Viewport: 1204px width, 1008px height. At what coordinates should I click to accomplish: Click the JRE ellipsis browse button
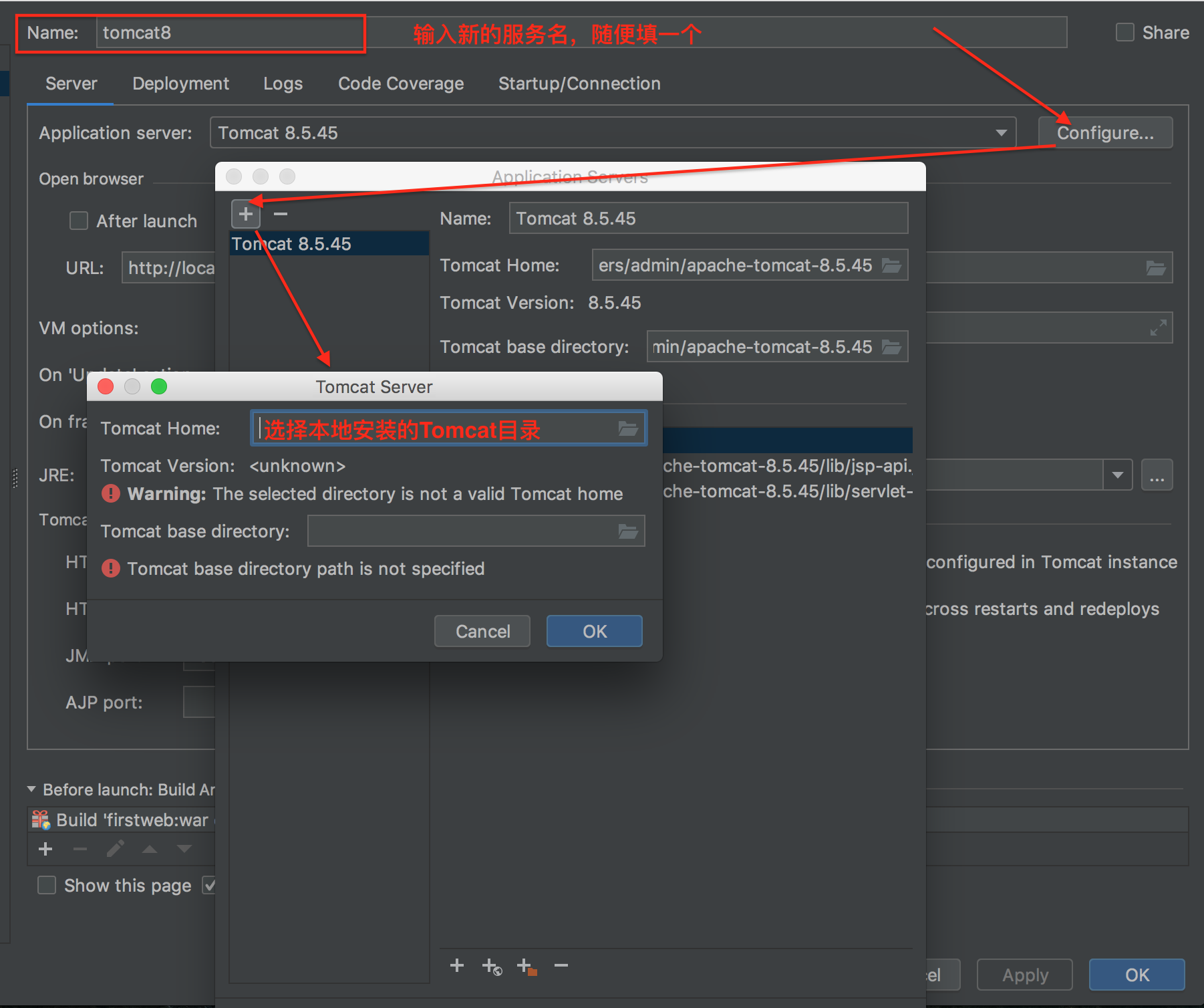point(1157,476)
